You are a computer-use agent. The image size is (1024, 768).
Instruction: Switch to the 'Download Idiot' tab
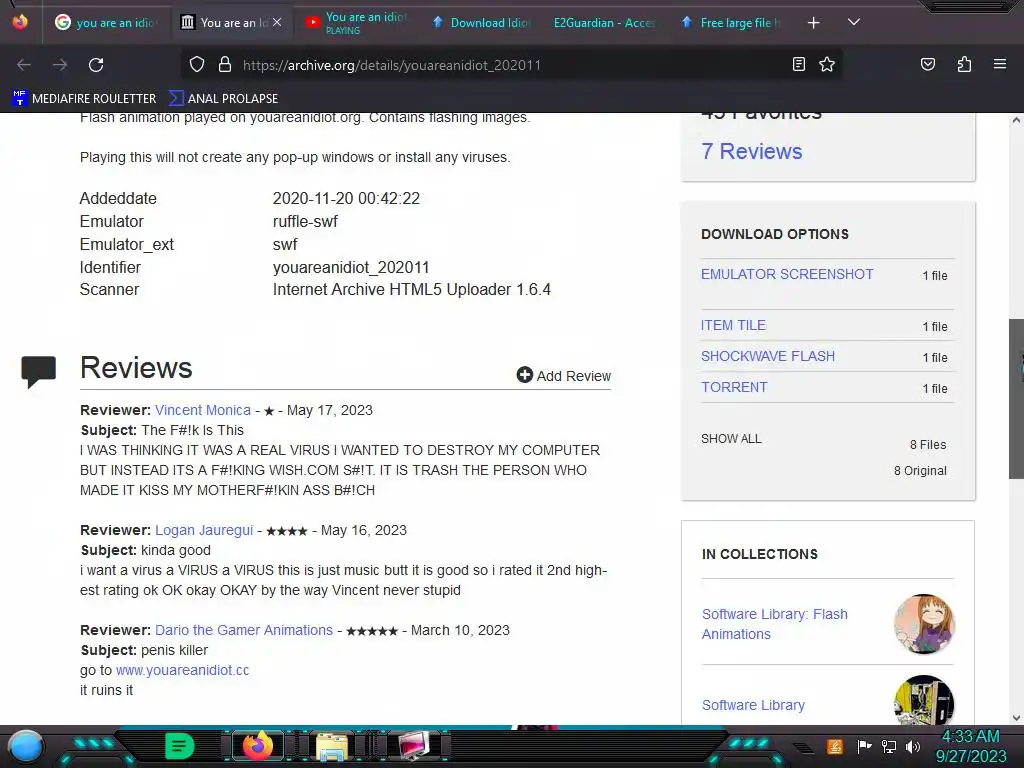[482, 23]
